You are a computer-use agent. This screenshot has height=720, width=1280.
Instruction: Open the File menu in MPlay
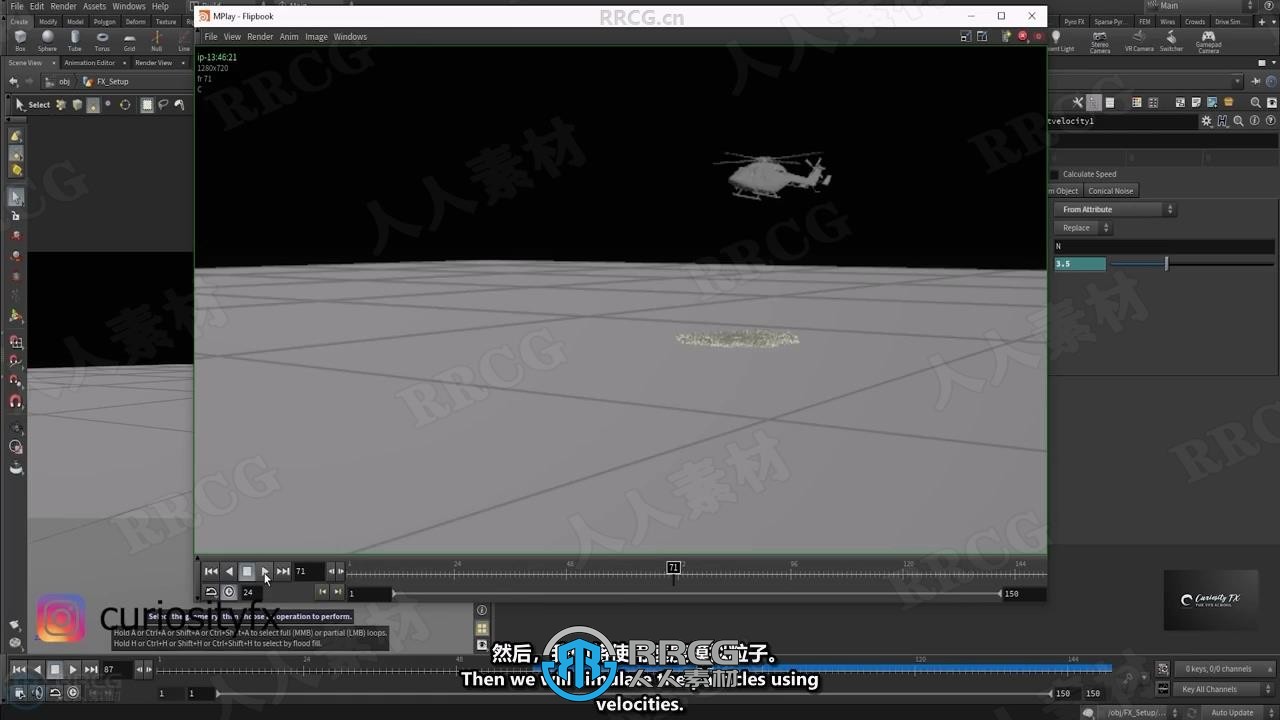pyautogui.click(x=211, y=37)
